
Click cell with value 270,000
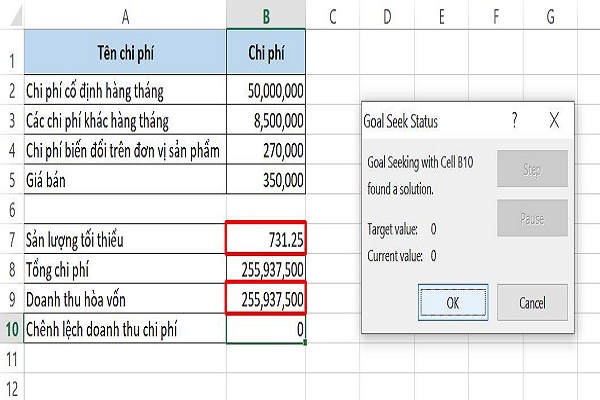pos(267,151)
